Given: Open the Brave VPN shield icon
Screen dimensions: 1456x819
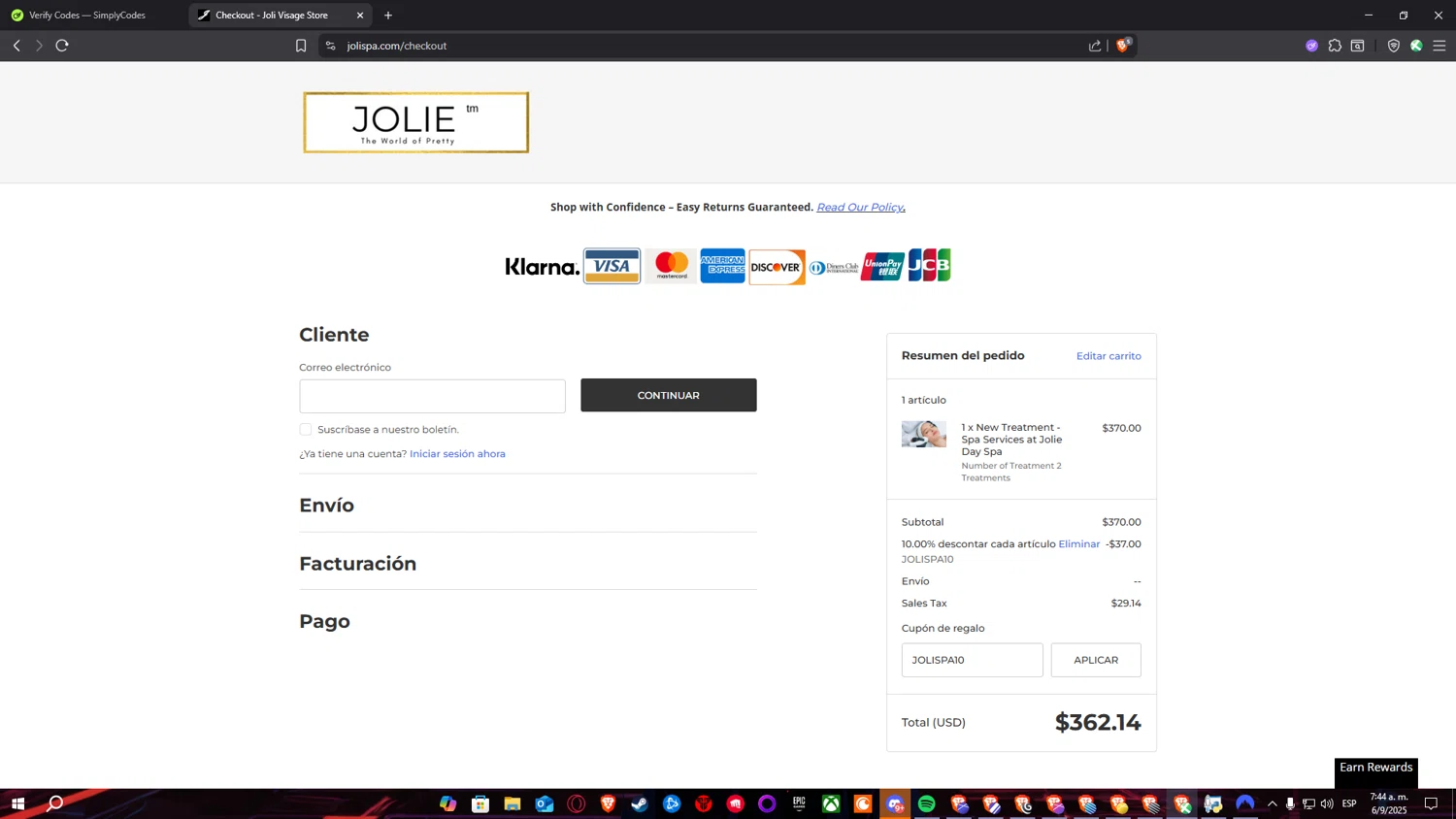Looking at the screenshot, I should coord(1394,46).
